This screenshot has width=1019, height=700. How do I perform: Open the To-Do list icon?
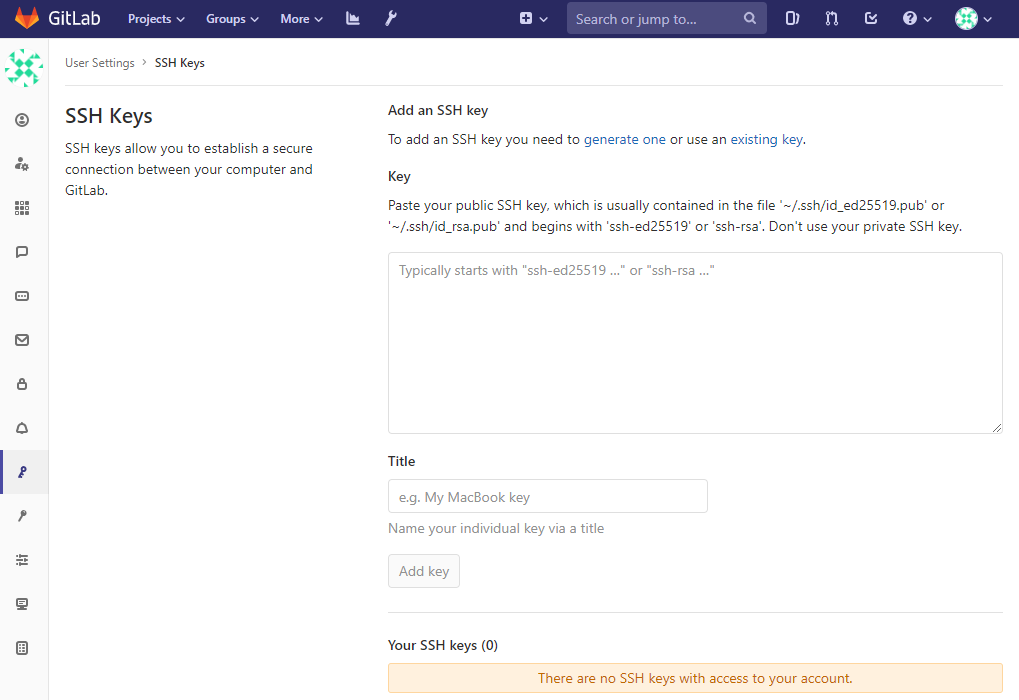[x=871, y=19]
